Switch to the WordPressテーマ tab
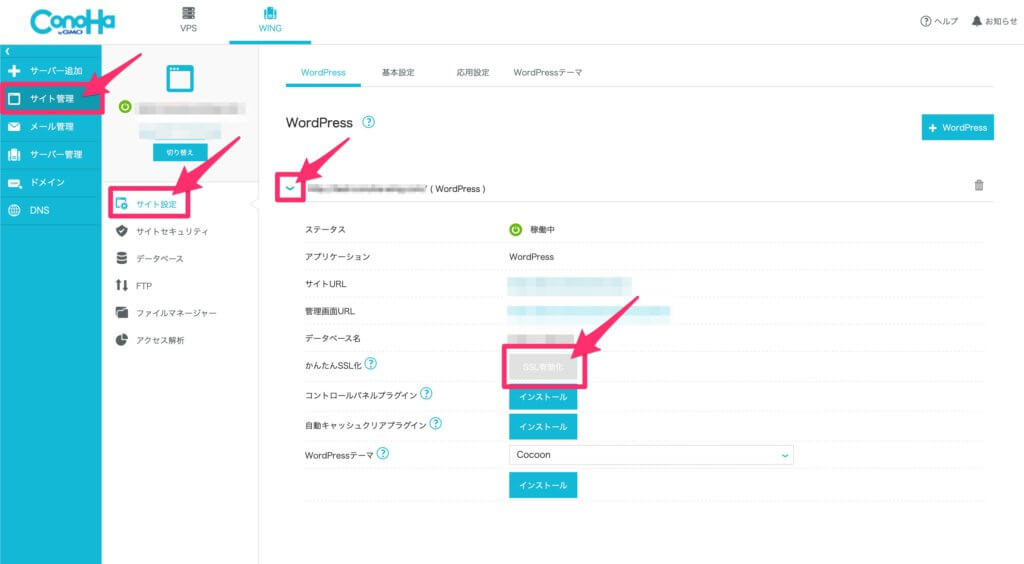Viewport: 1024px width, 564px height. tap(547, 72)
